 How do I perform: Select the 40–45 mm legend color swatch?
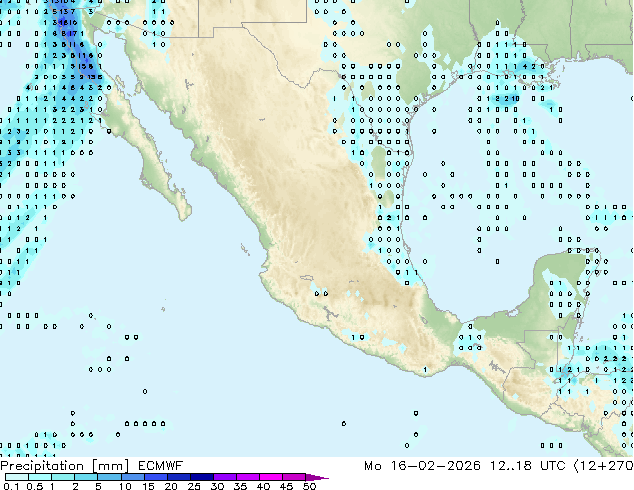pyautogui.click(x=271, y=477)
